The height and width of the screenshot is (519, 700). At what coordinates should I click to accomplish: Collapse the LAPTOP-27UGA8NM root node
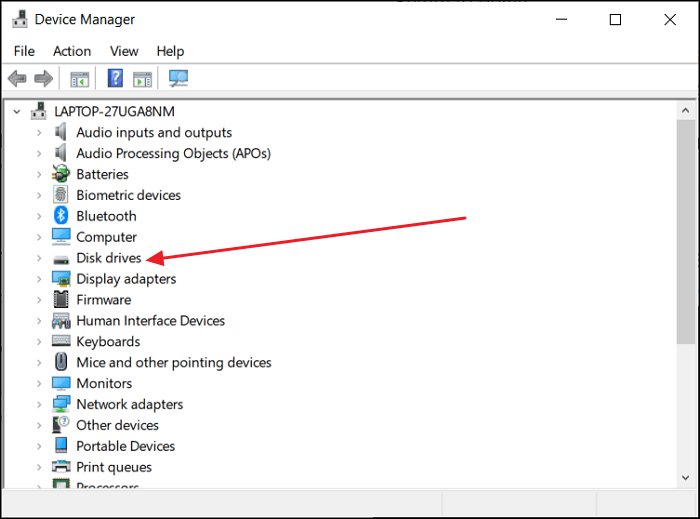pos(17,111)
